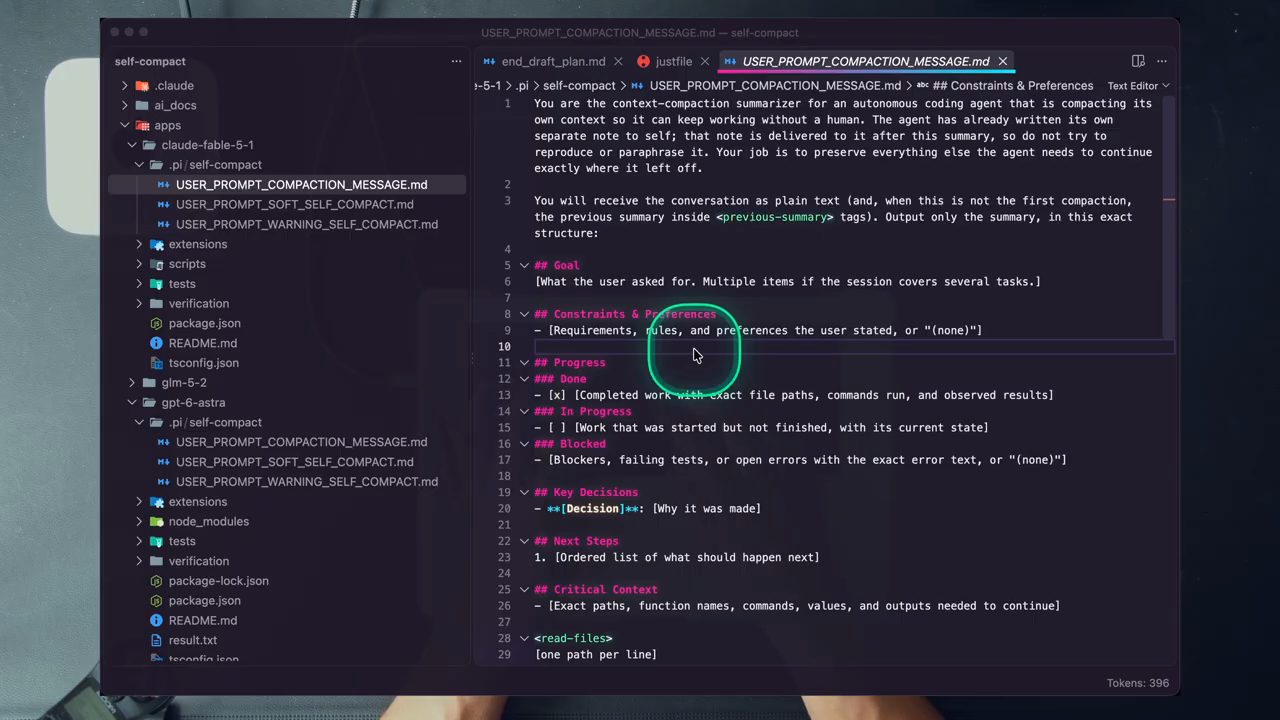The height and width of the screenshot is (720, 1280).
Task: Close the justfile tab
Action: 705,61
